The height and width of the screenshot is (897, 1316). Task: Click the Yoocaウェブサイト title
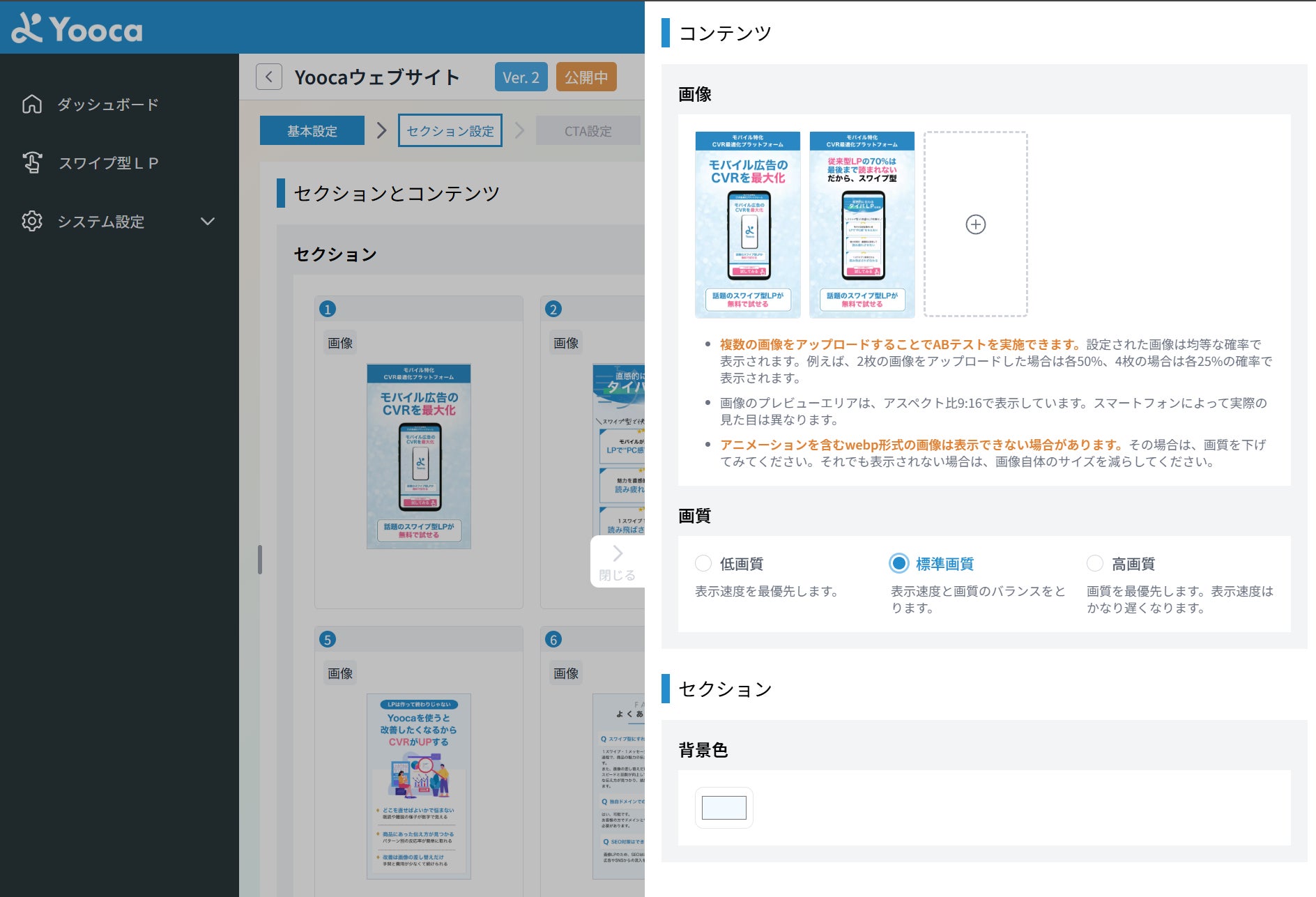pyautogui.click(x=377, y=77)
